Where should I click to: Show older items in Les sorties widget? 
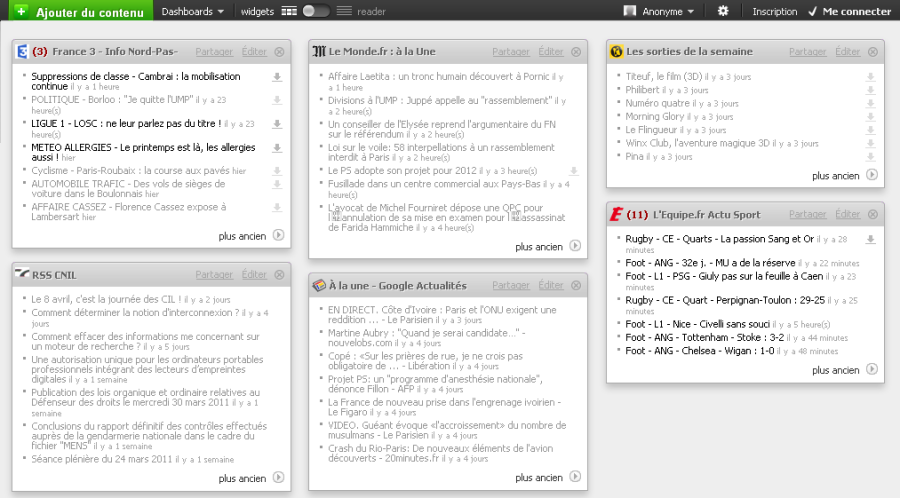pyautogui.click(x=844, y=175)
